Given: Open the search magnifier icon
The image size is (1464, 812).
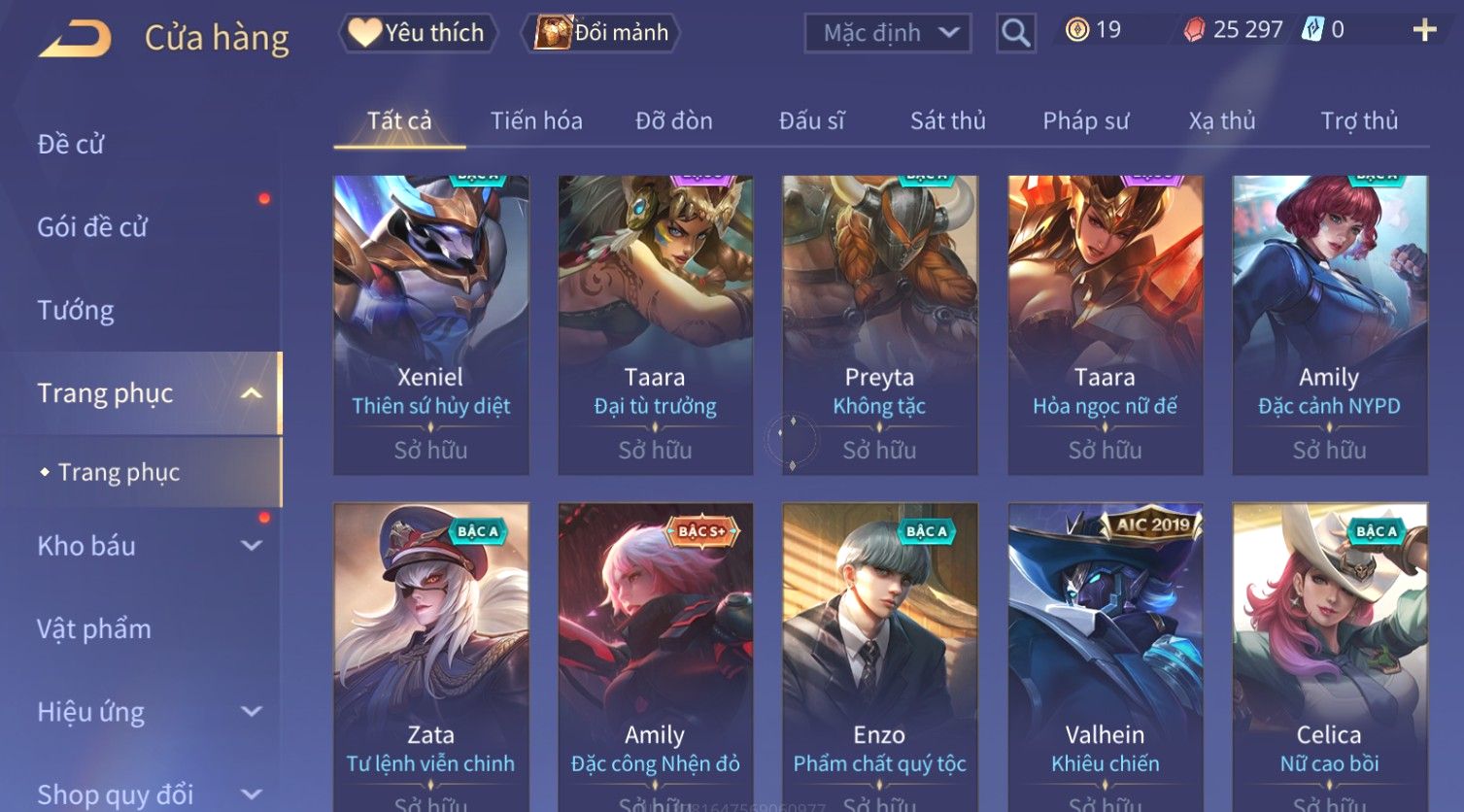Looking at the screenshot, I should click(x=1015, y=33).
